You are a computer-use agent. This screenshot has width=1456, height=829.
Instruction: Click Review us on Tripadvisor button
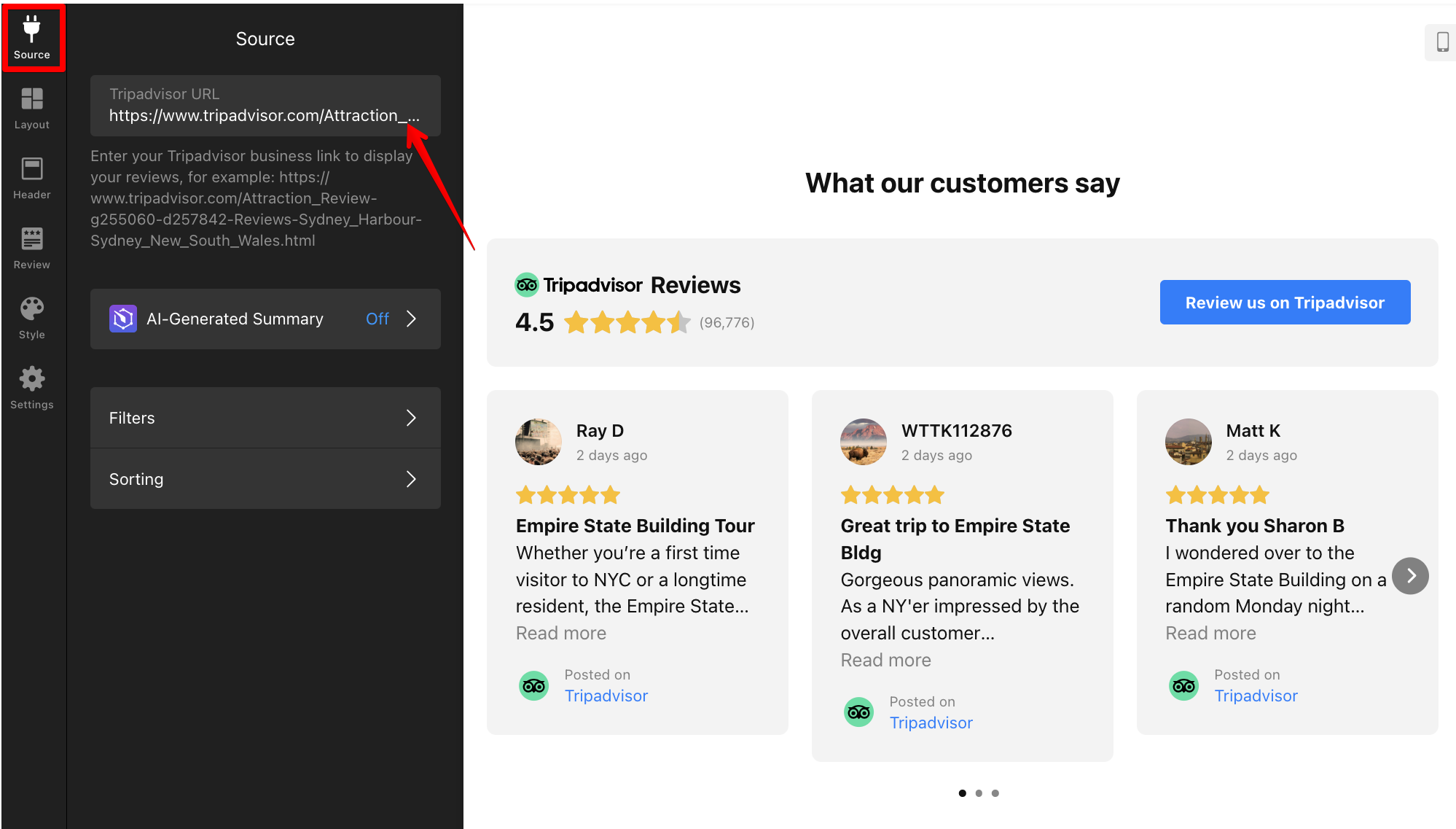click(1285, 303)
